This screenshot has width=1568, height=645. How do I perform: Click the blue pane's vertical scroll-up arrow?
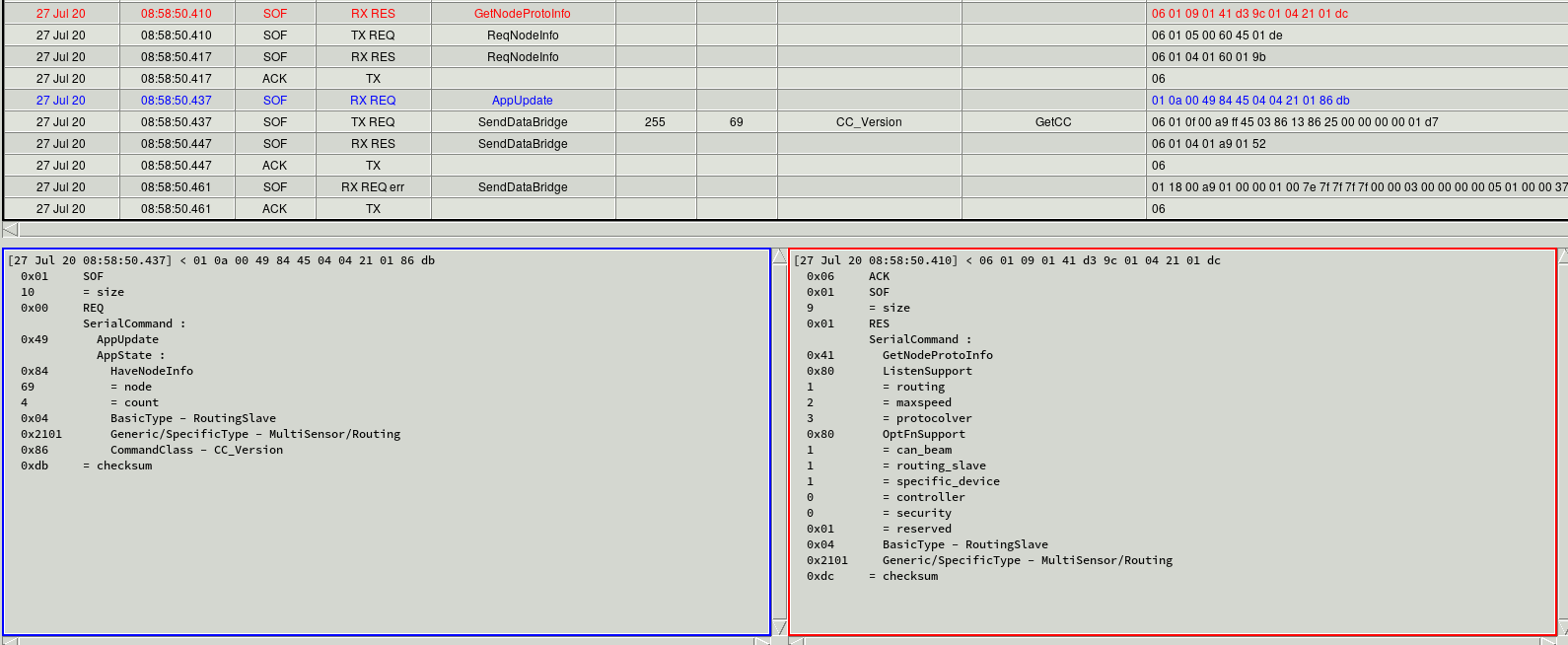pos(779,257)
